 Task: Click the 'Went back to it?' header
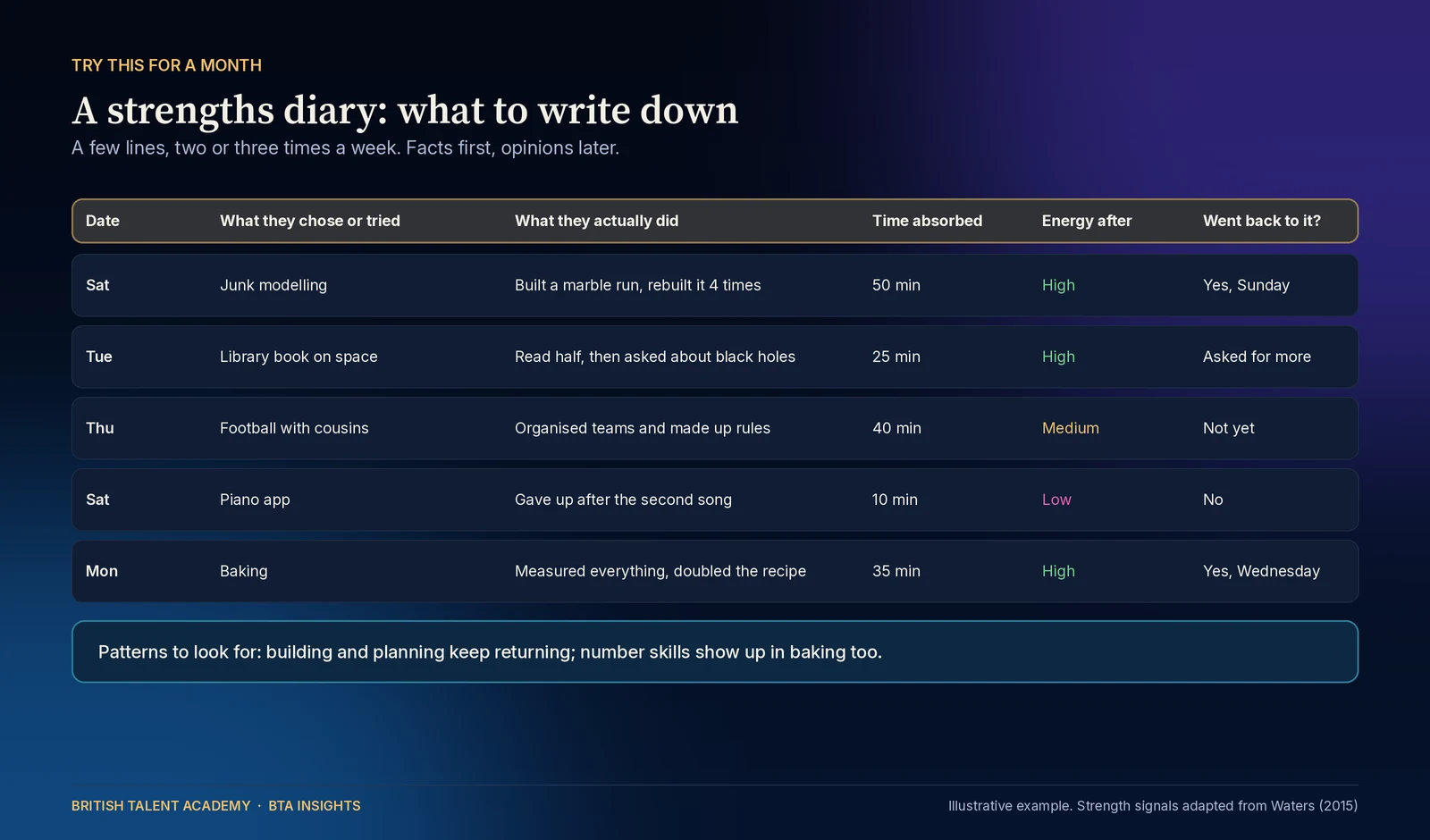click(x=1261, y=221)
